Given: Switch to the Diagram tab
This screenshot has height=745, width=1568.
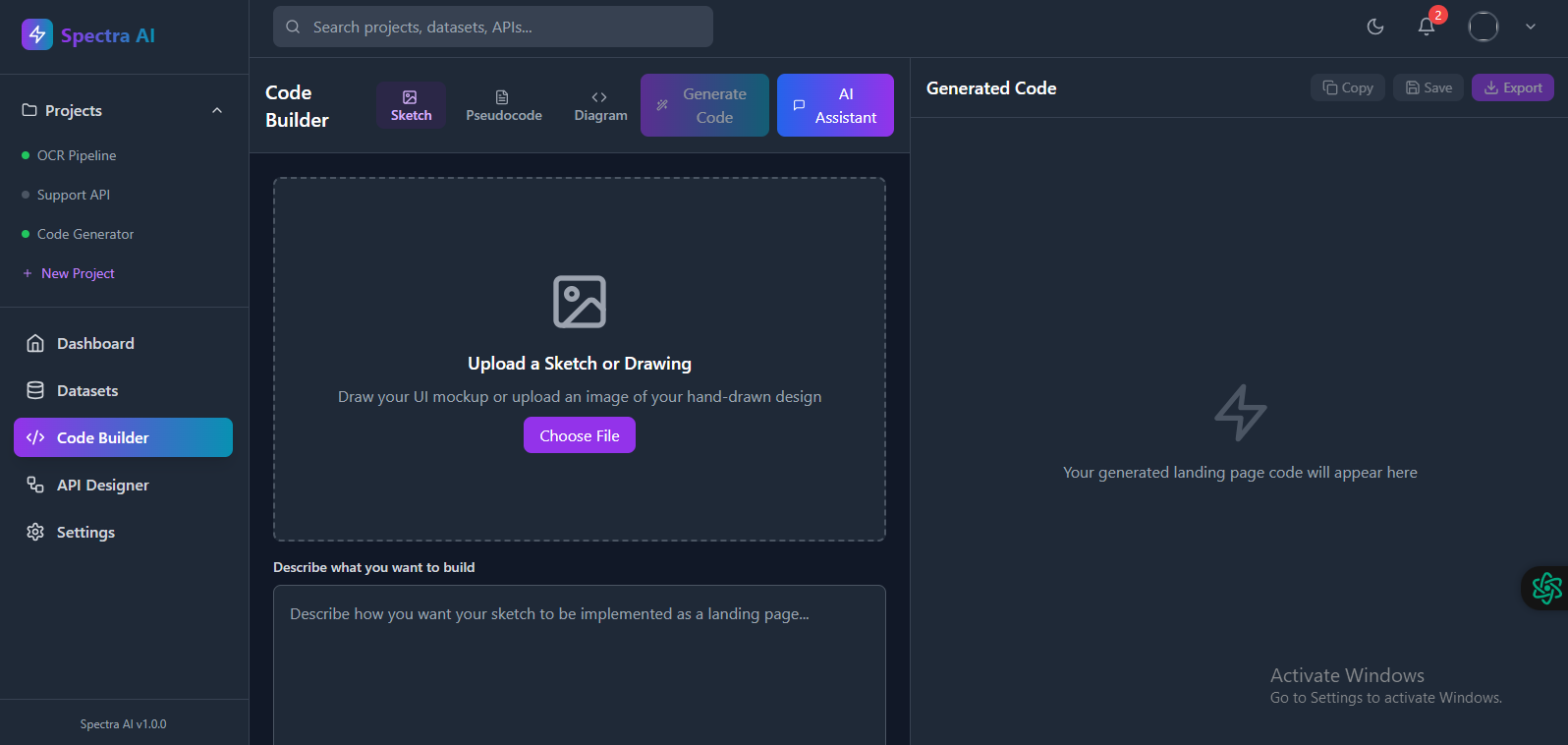Looking at the screenshot, I should tap(600, 105).
